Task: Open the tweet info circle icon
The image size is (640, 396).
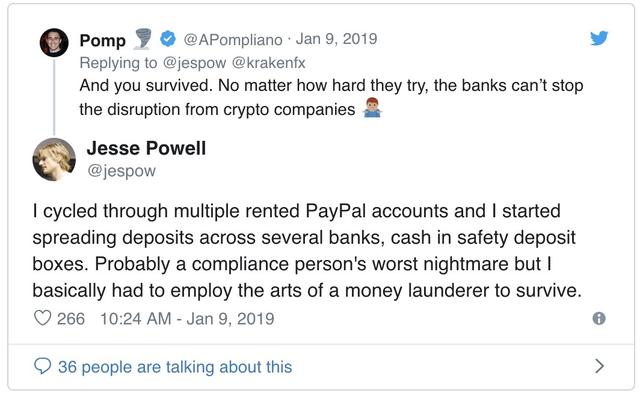Action: pos(599,318)
